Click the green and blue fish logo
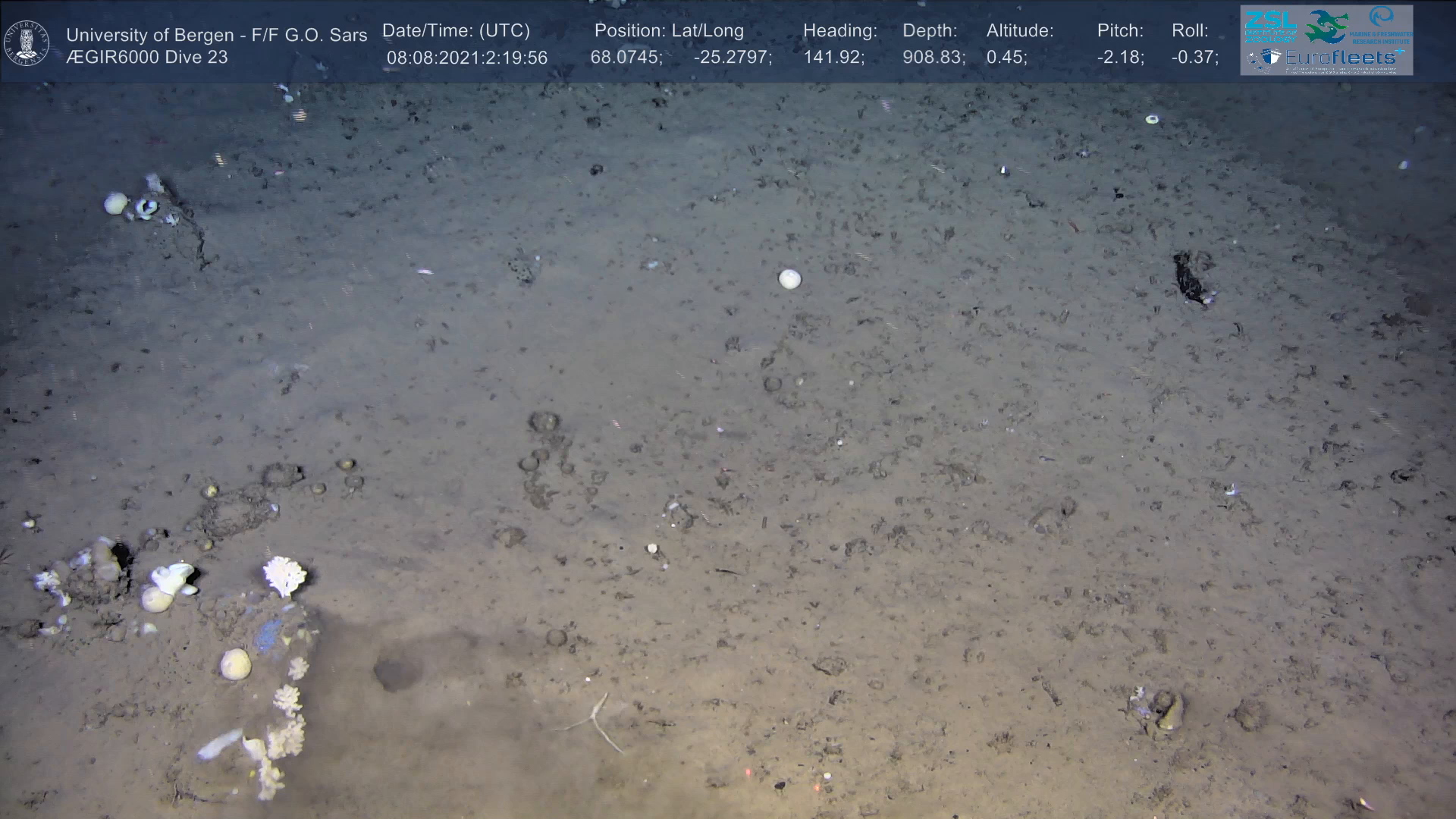Image resolution: width=1456 pixels, height=819 pixels. click(x=1326, y=25)
